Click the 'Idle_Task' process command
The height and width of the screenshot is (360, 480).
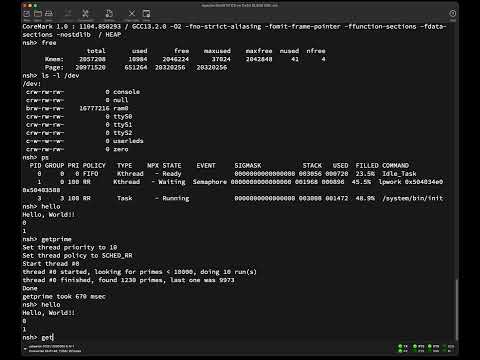(399, 174)
